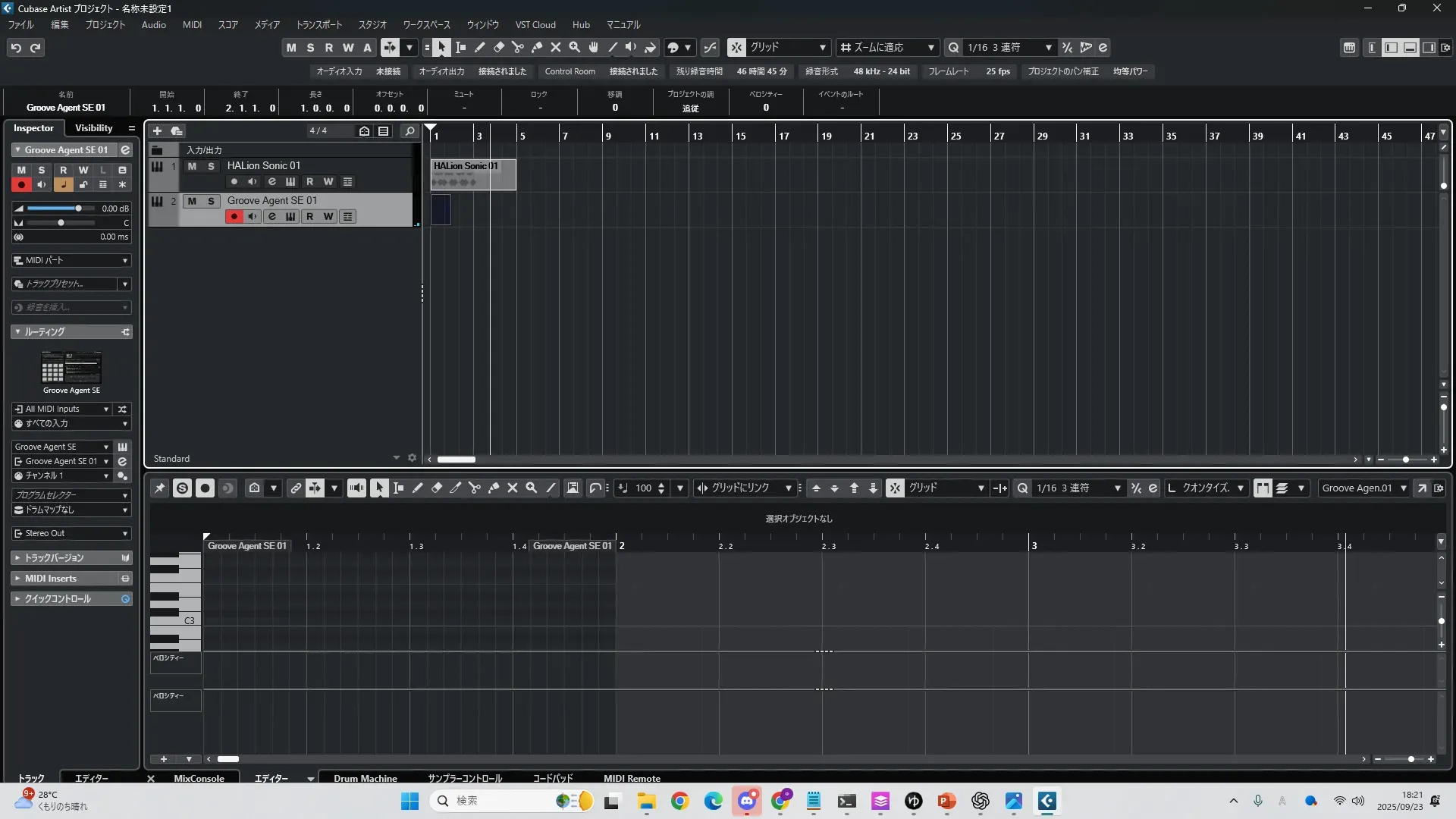
Task: Adjust the track volume slider in Inspector
Action: tap(77, 209)
